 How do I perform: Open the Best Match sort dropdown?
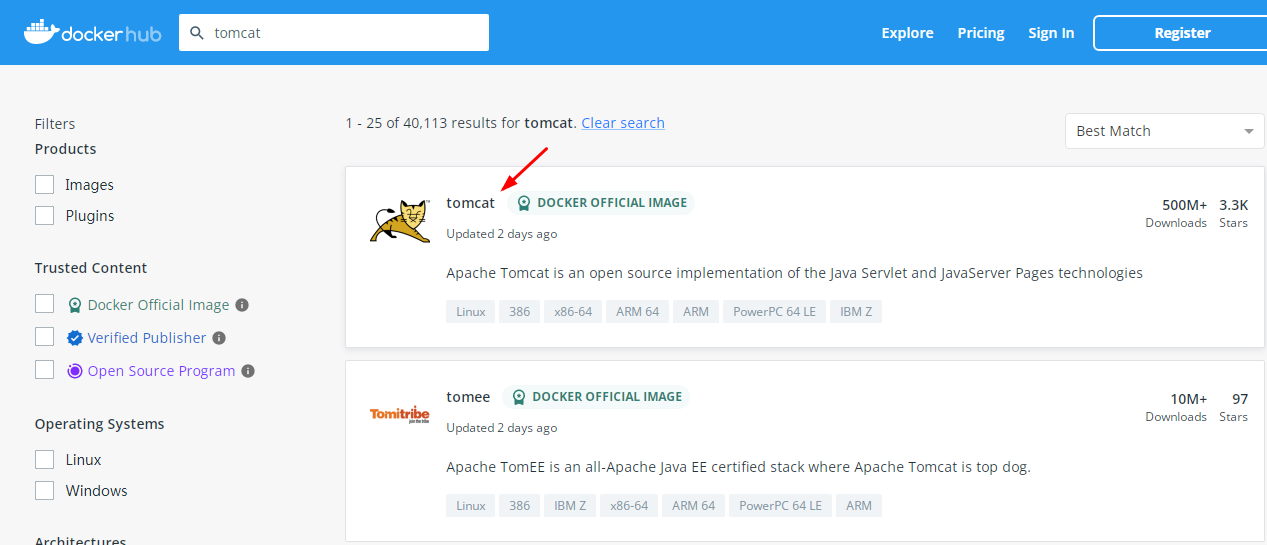tap(1164, 131)
